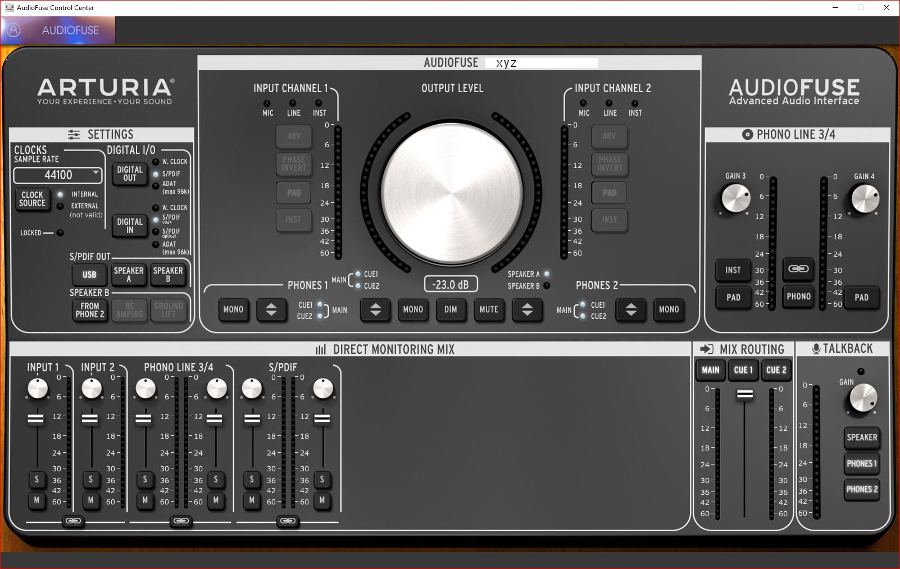
Task: Click the -23.0 dB output level readout
Action: pos(451,284)
